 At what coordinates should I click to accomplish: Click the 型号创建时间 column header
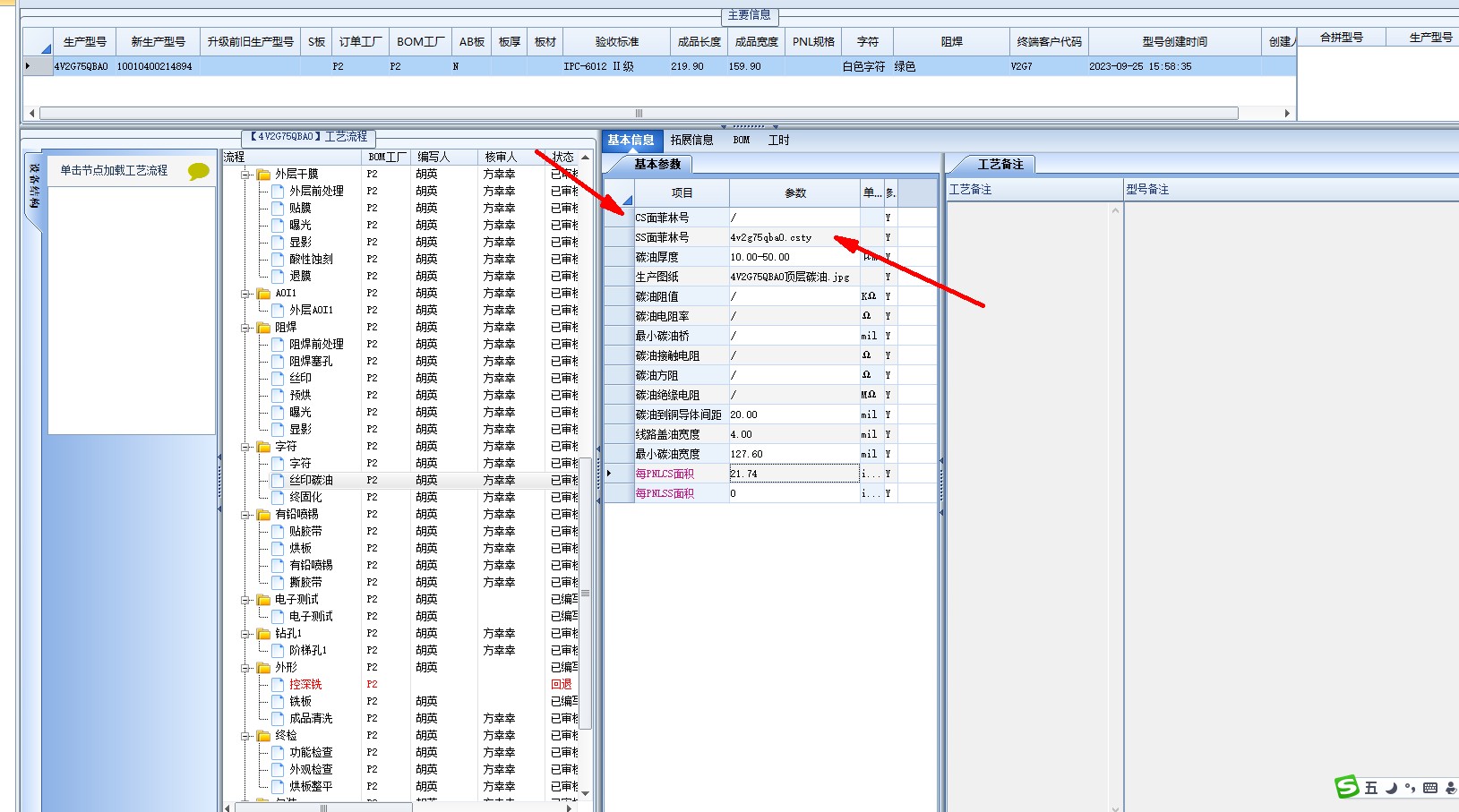1174,41
